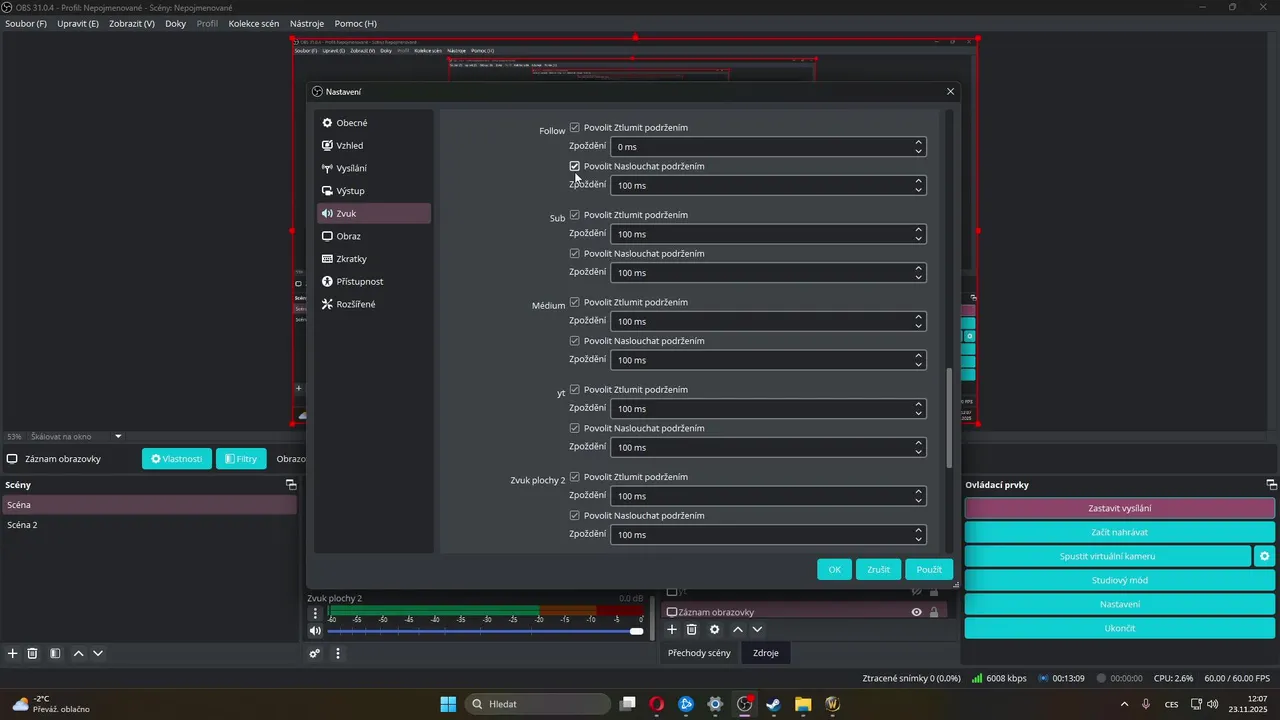
Task: Toggle Sub Povolit Ztlumit podržením checkbox
Action: click(x=575, y=215)
